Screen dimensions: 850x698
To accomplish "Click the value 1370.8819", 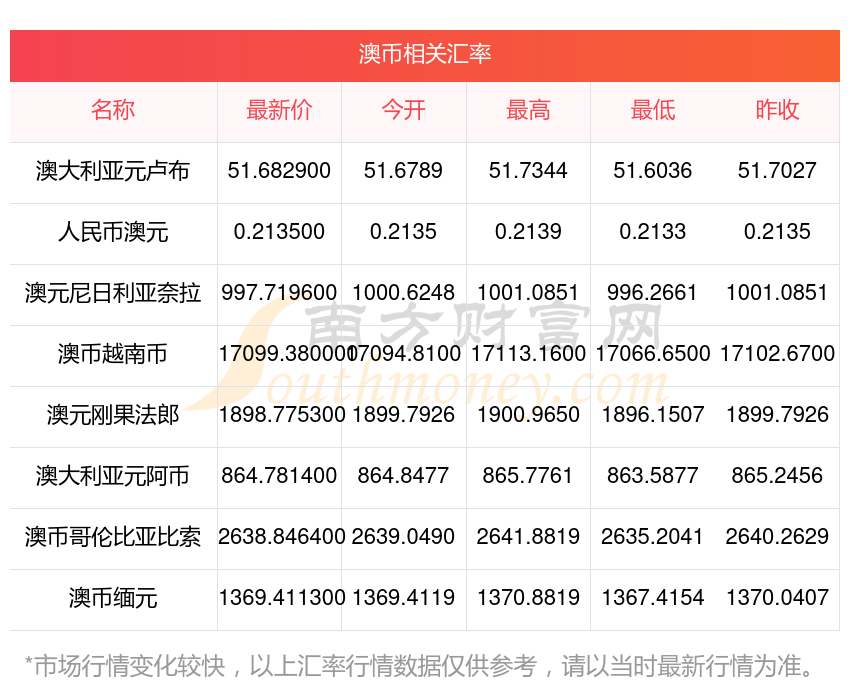I will point(528,598).
